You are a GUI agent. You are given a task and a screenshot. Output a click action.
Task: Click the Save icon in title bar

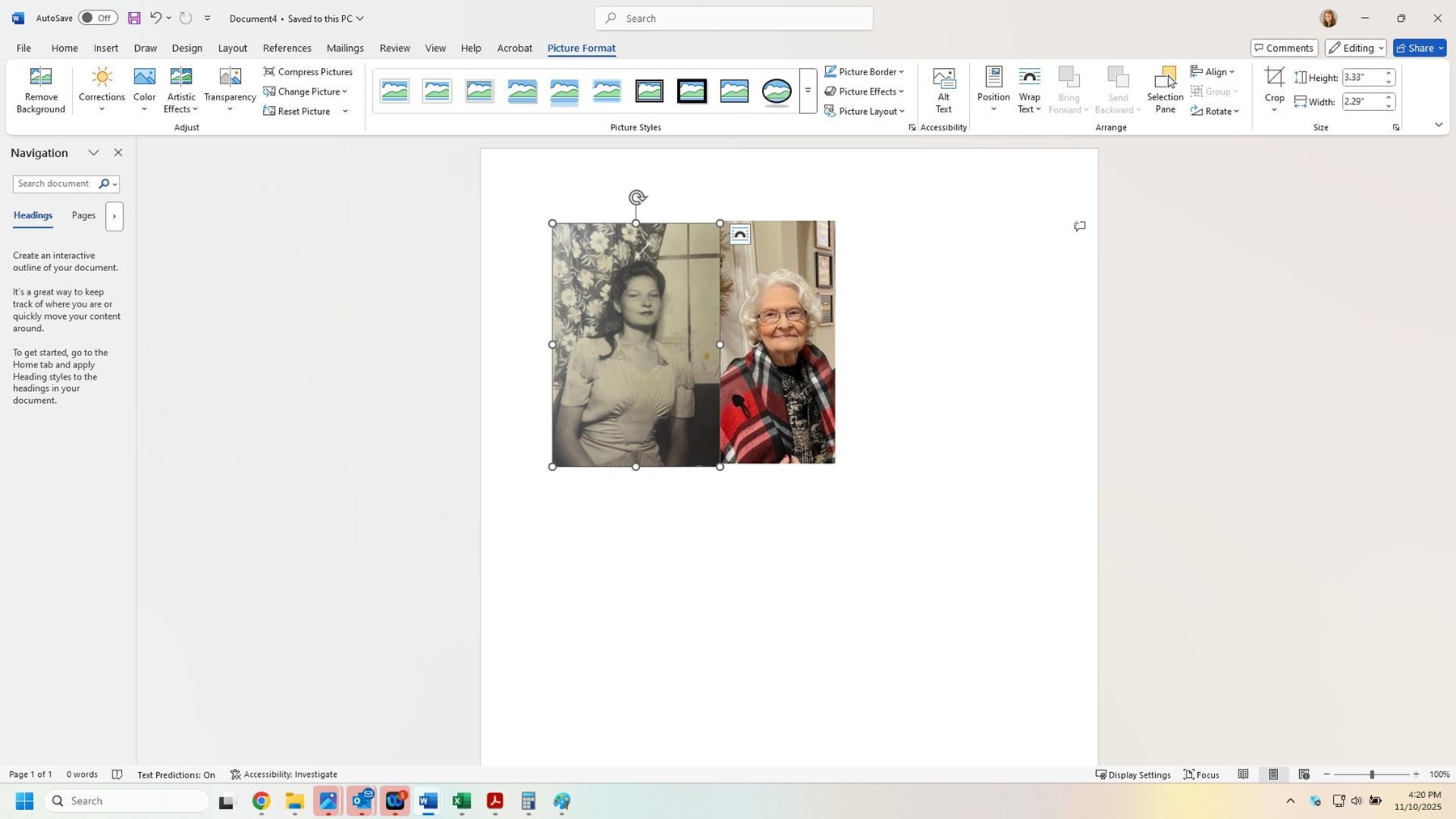(134, 18)
